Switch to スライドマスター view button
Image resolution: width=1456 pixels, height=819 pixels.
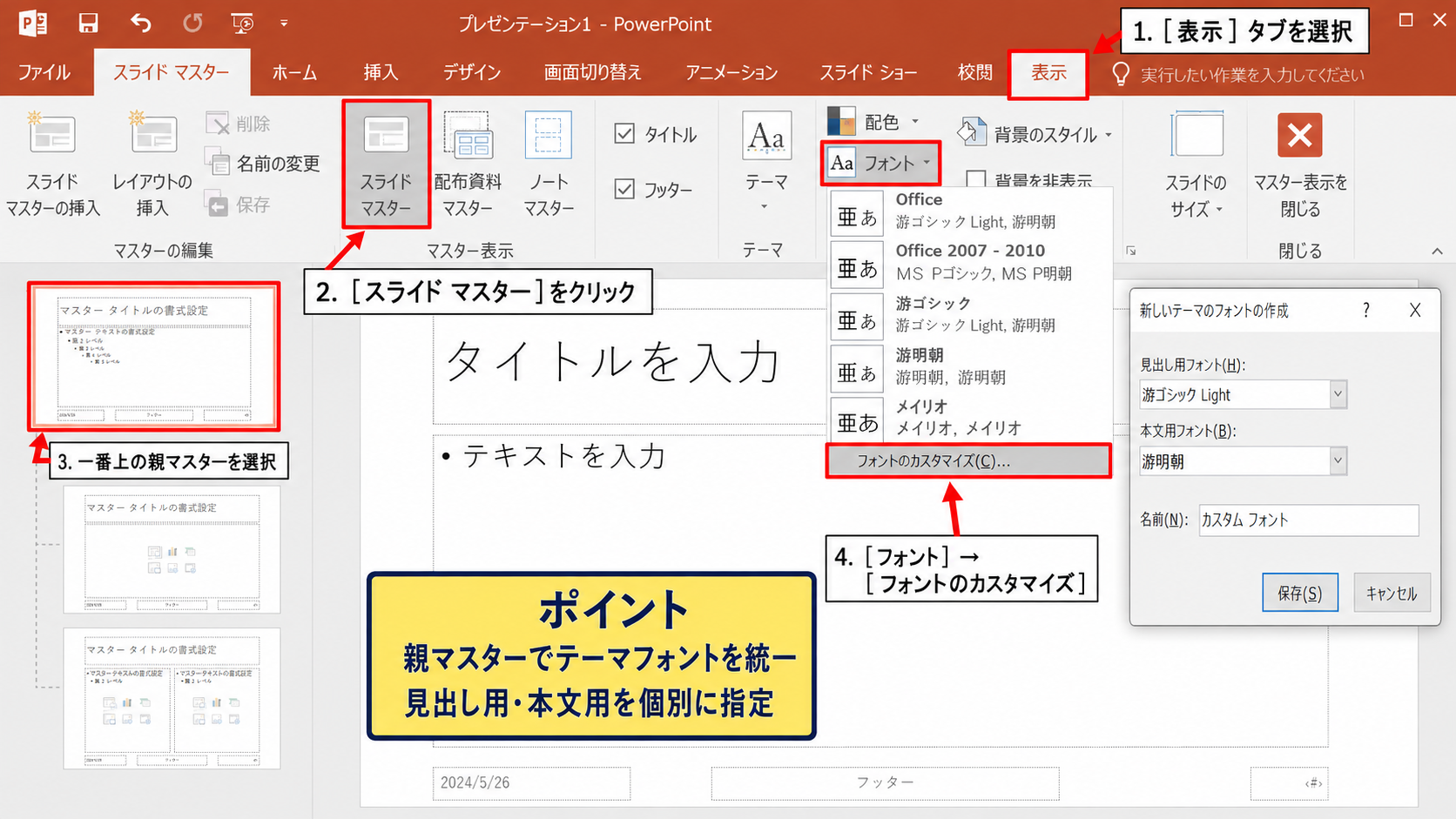click(386, 164)
